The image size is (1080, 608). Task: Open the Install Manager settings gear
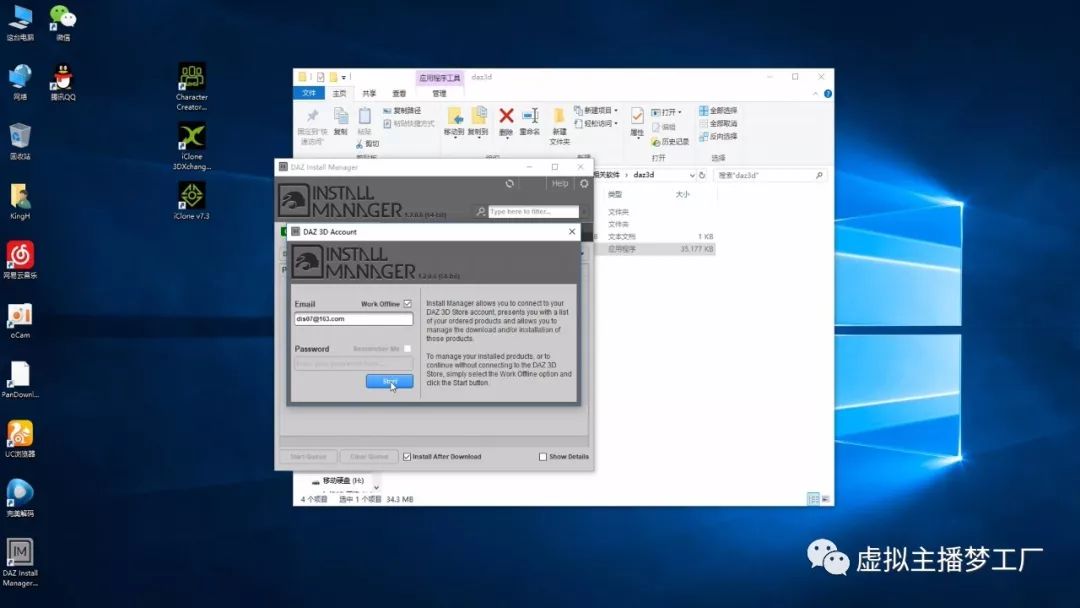[x=584, y=184]
